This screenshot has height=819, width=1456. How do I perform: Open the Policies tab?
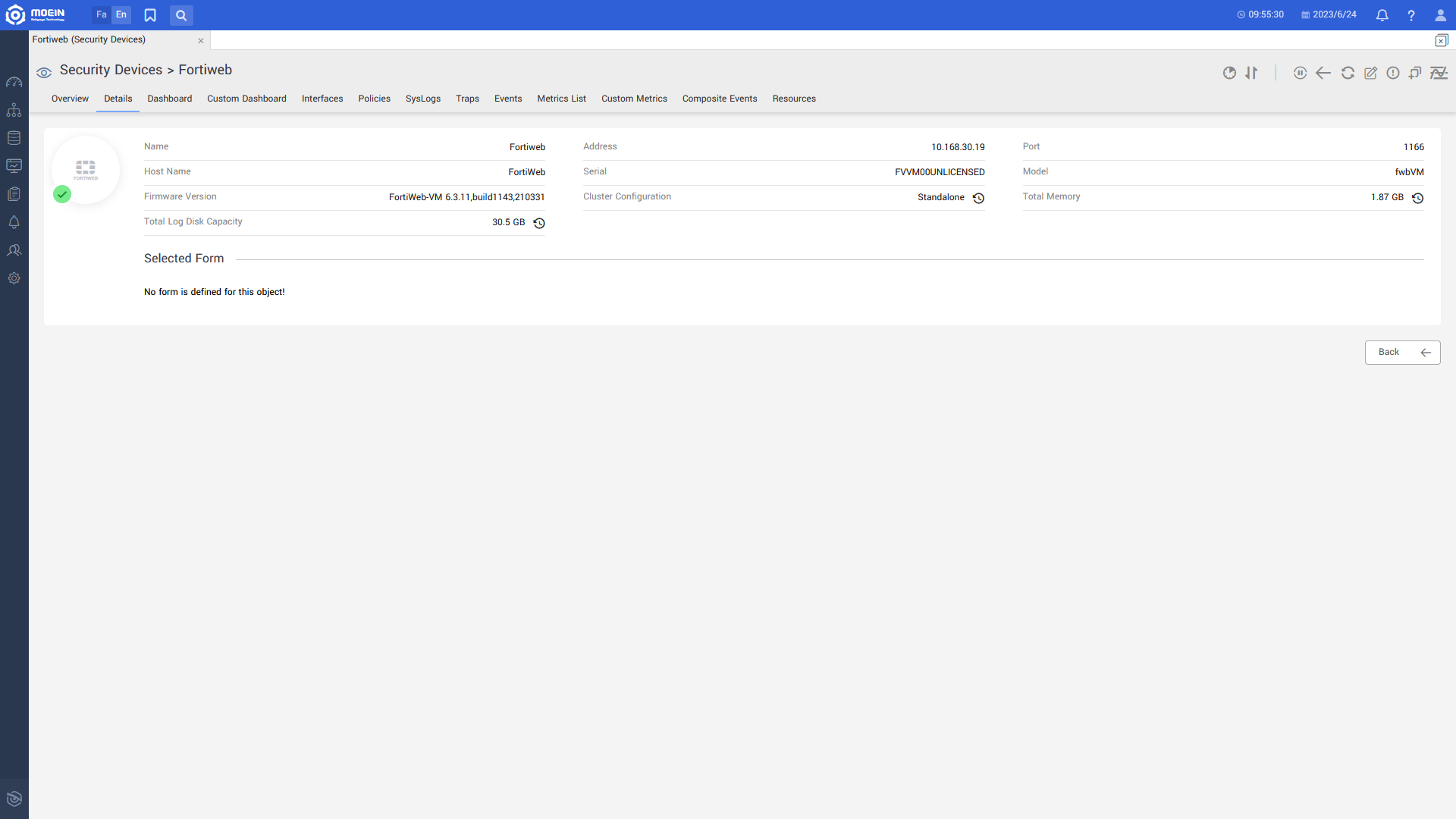375,99
